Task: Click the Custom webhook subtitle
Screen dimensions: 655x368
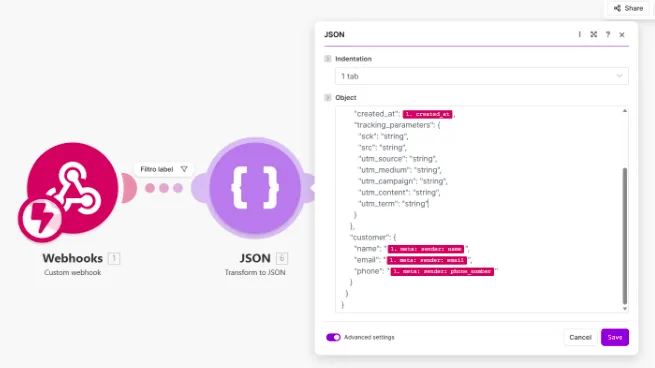Action: tap(72, 272)
